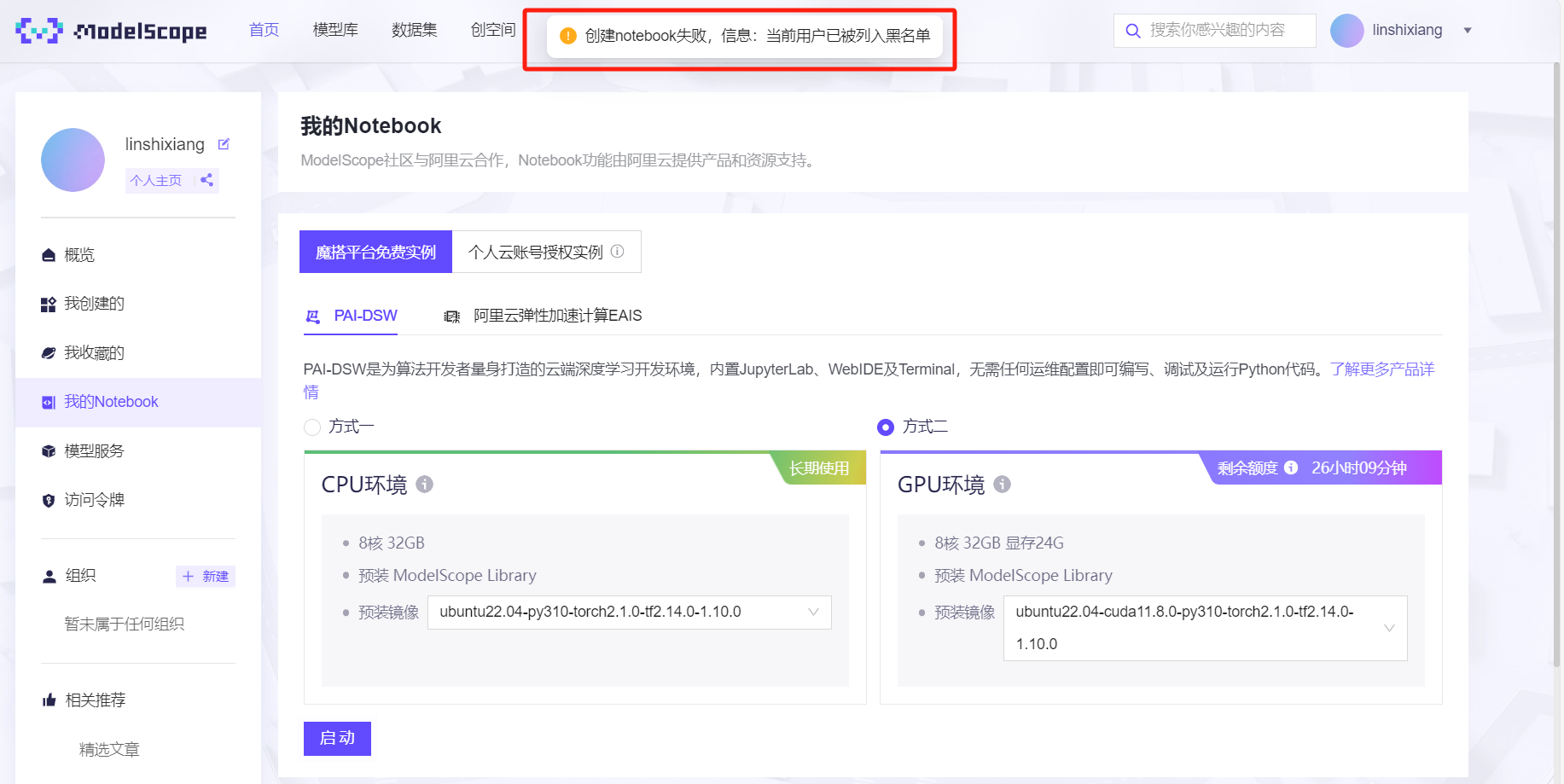Click the CPU 8核 32GB spec text
This screenshot has width=1564, height=784.
click(392, 543)
